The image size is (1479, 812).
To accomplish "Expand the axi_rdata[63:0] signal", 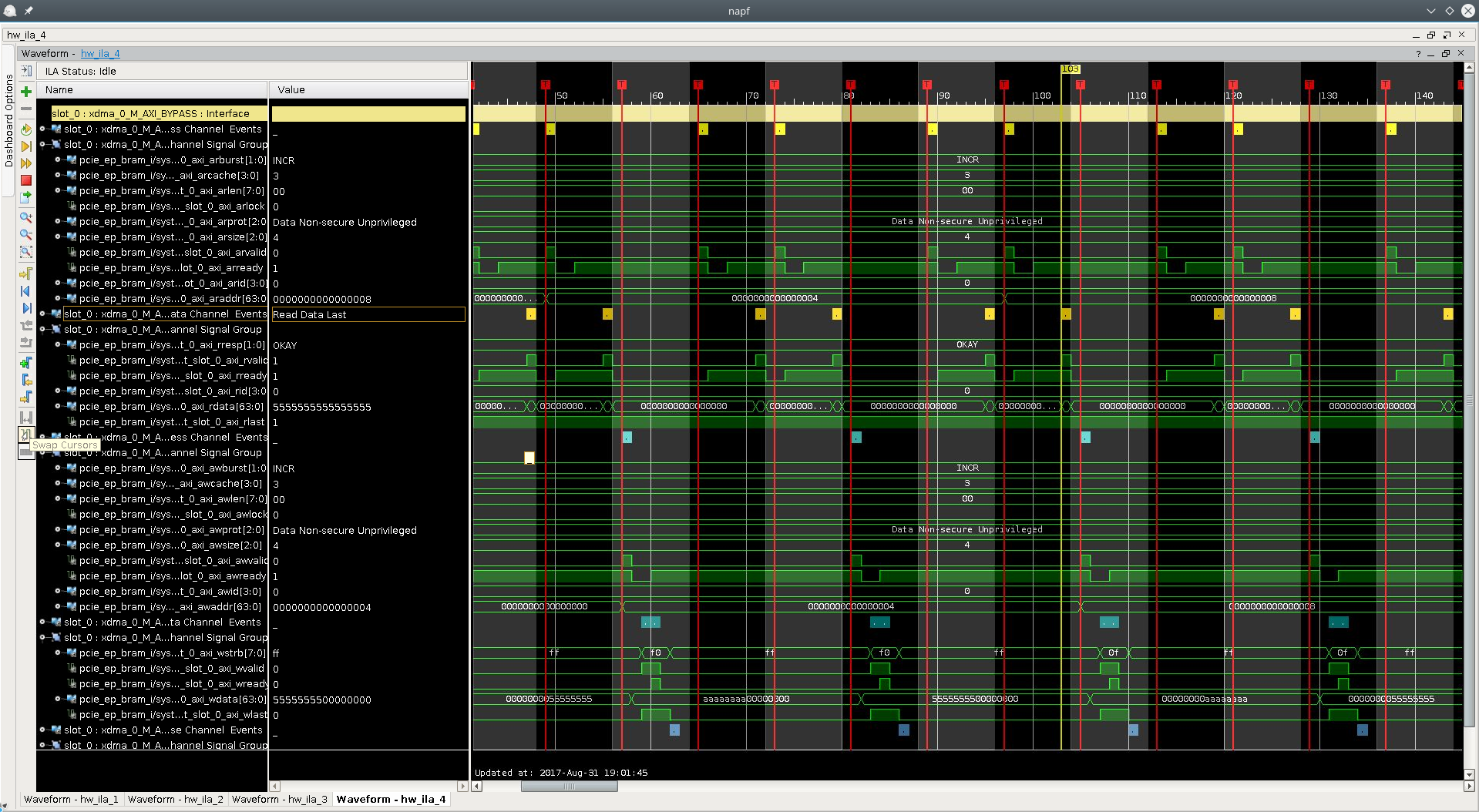I will pyautogui.click(x=58, y=407).
